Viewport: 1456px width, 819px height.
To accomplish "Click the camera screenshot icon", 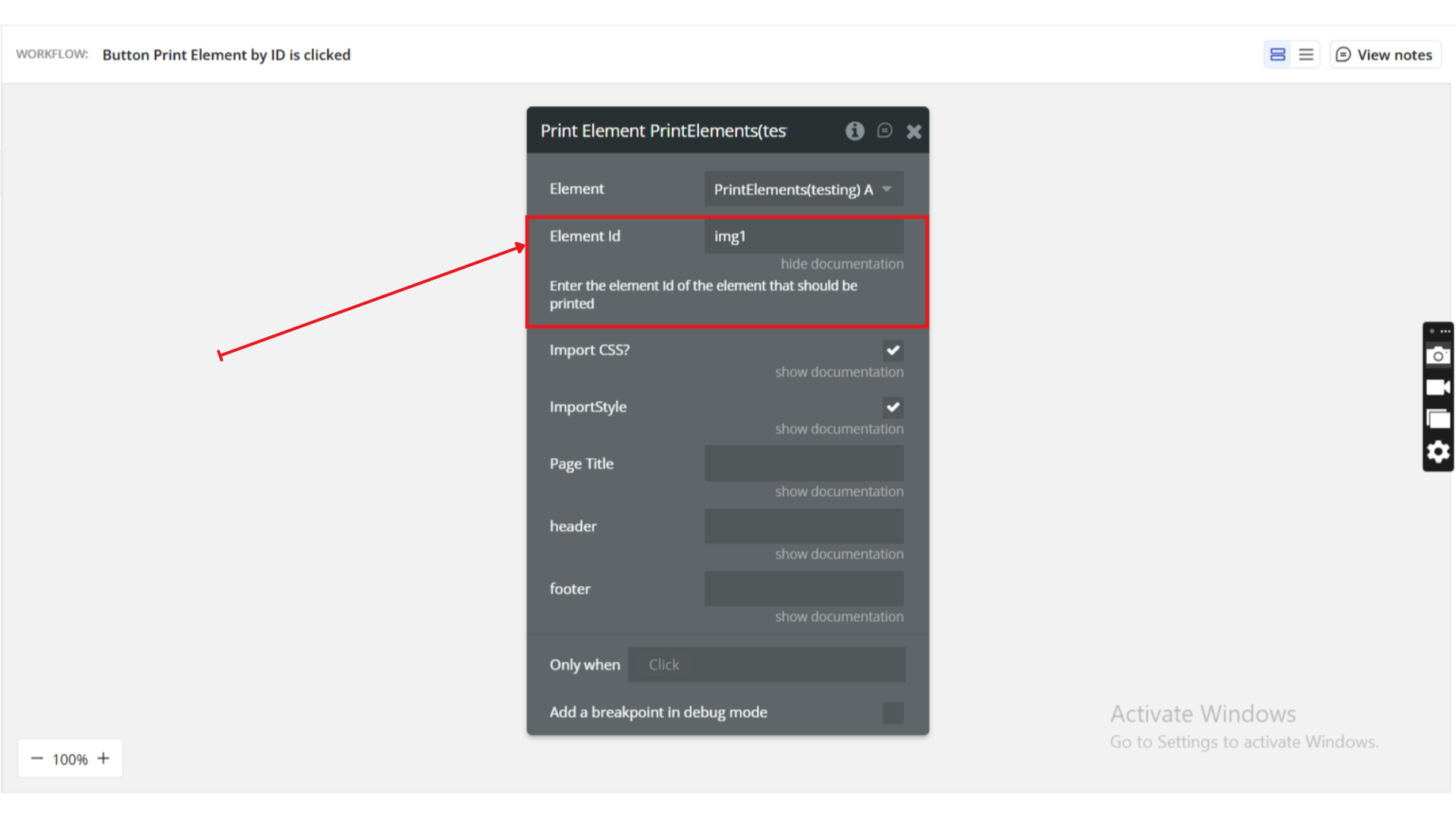I will pyautogui.click(x=1438, y=356).
